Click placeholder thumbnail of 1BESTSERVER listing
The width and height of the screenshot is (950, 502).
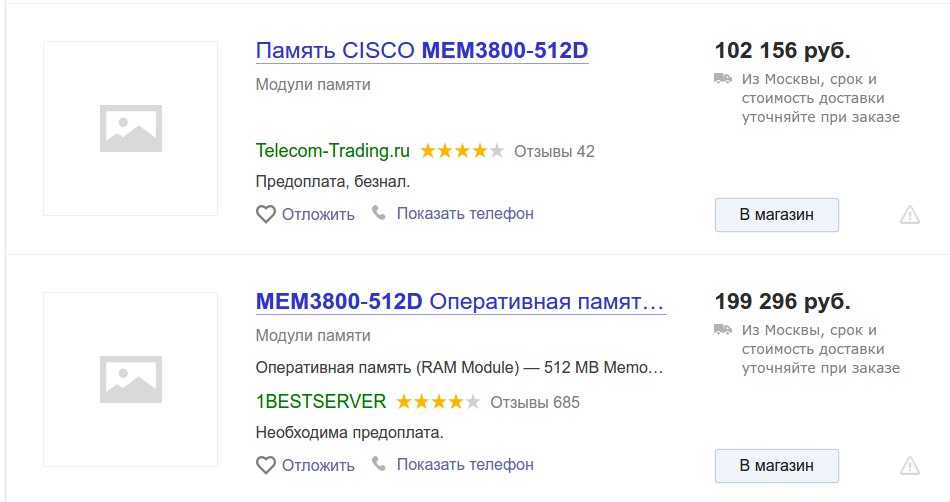pos(130,380)
